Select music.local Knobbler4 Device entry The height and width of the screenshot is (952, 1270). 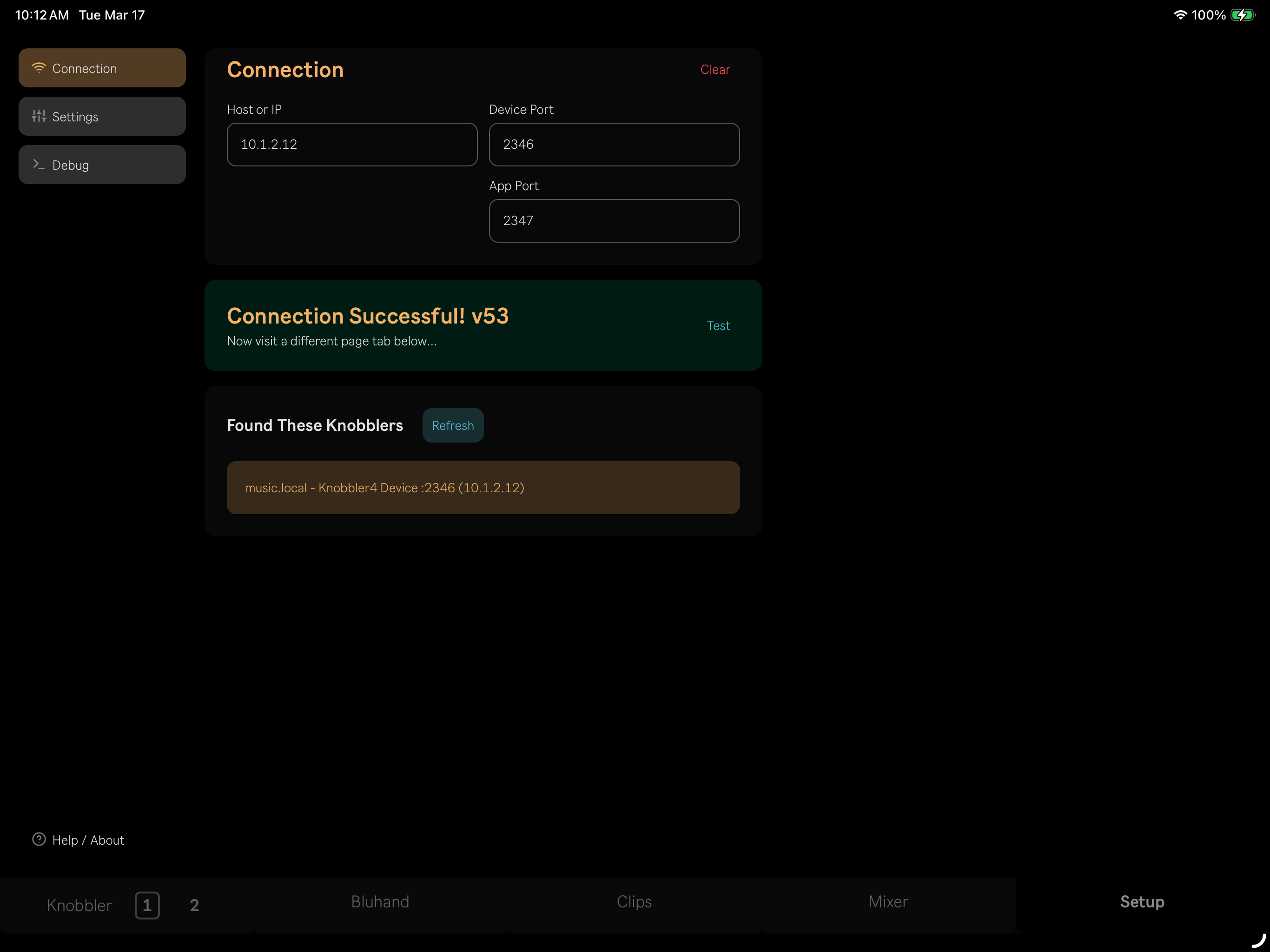tap(483, 488)
